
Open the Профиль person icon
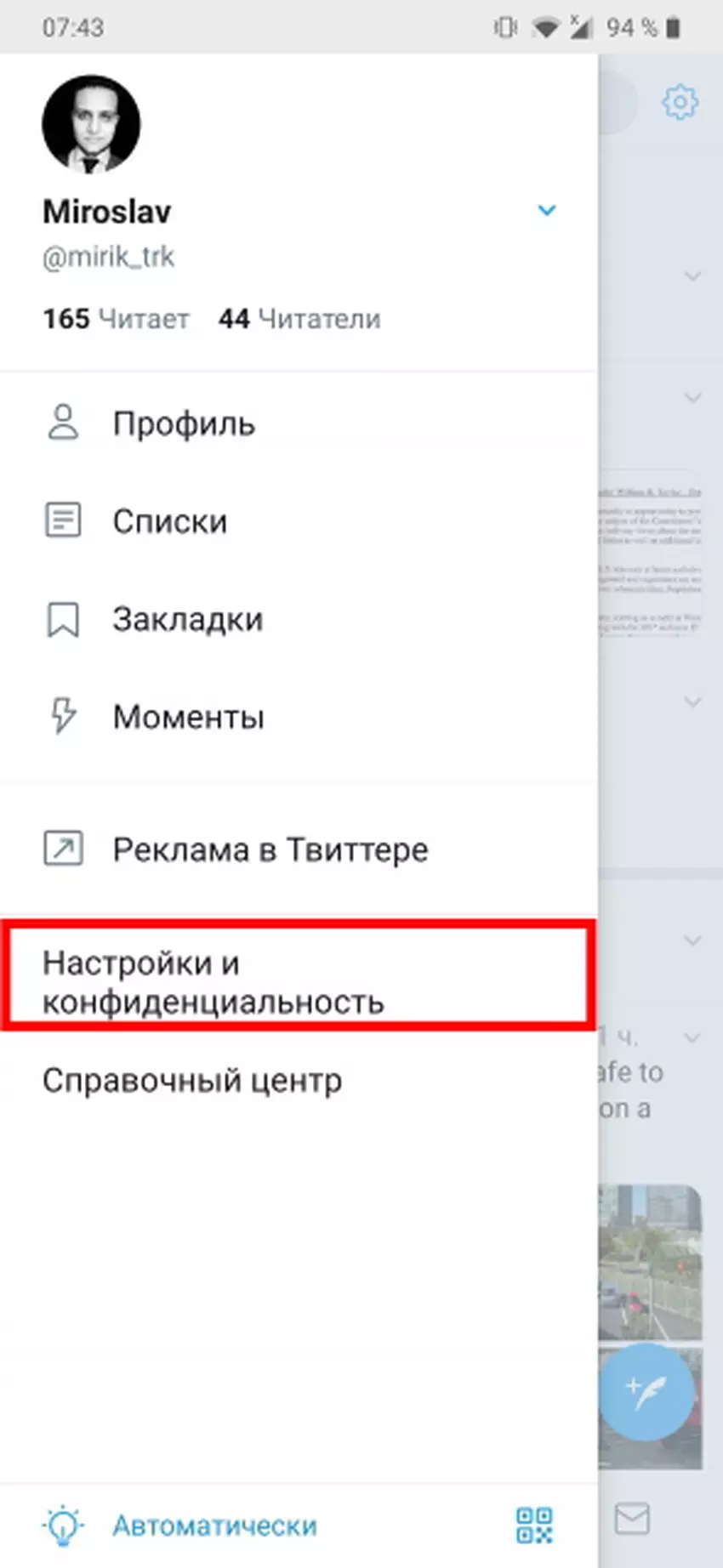pyautogui.click(x=63, y=423)
